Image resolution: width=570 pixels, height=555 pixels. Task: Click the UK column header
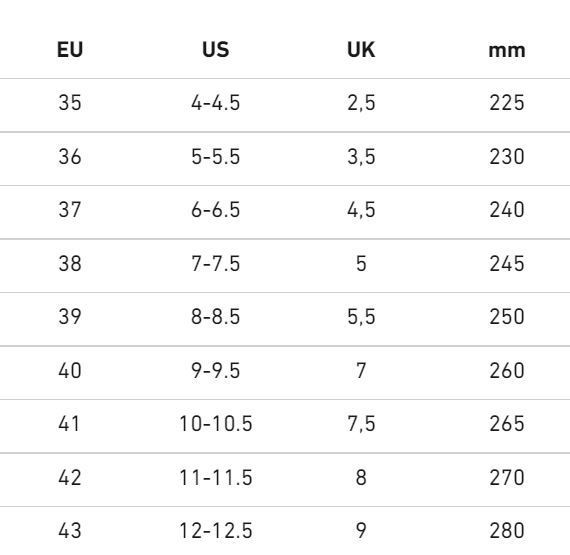tap(361, 49)
